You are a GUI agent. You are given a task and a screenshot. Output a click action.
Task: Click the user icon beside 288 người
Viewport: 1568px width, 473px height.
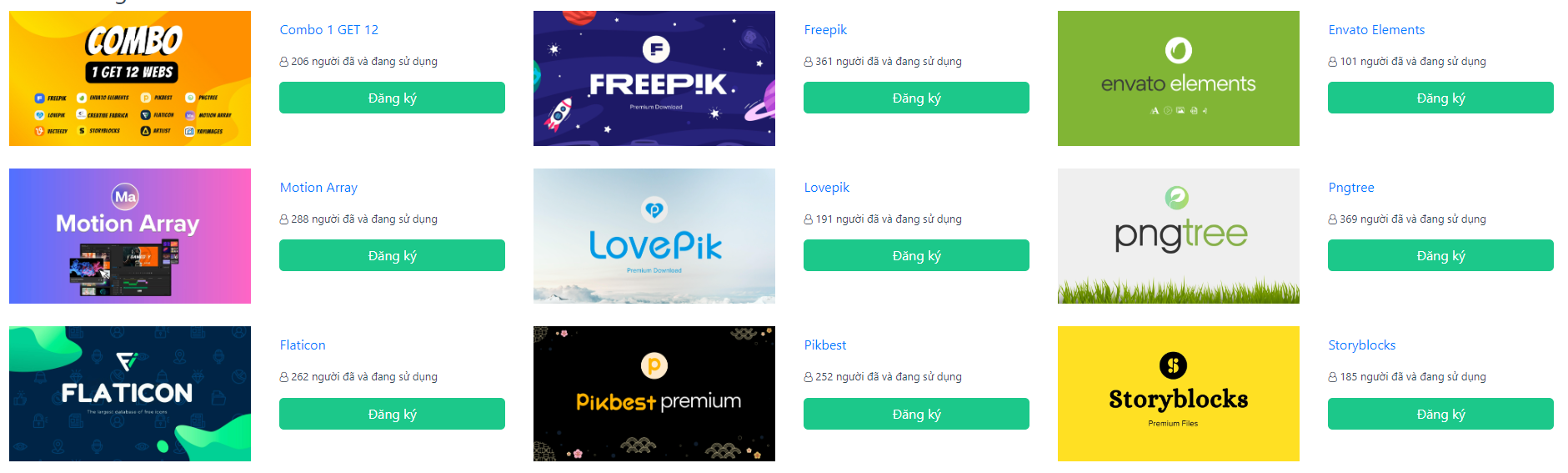(284, 219)
